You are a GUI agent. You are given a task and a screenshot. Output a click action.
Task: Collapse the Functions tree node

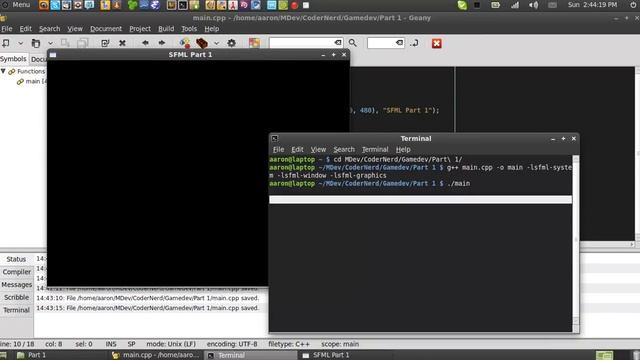tap(3, 71)
